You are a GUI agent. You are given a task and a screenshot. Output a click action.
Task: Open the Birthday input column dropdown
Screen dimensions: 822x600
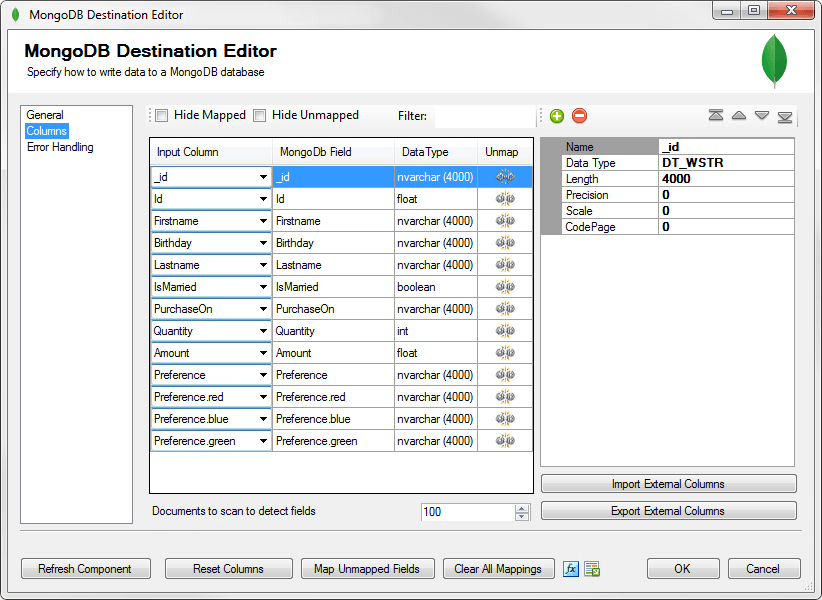(x=263, y=243)
